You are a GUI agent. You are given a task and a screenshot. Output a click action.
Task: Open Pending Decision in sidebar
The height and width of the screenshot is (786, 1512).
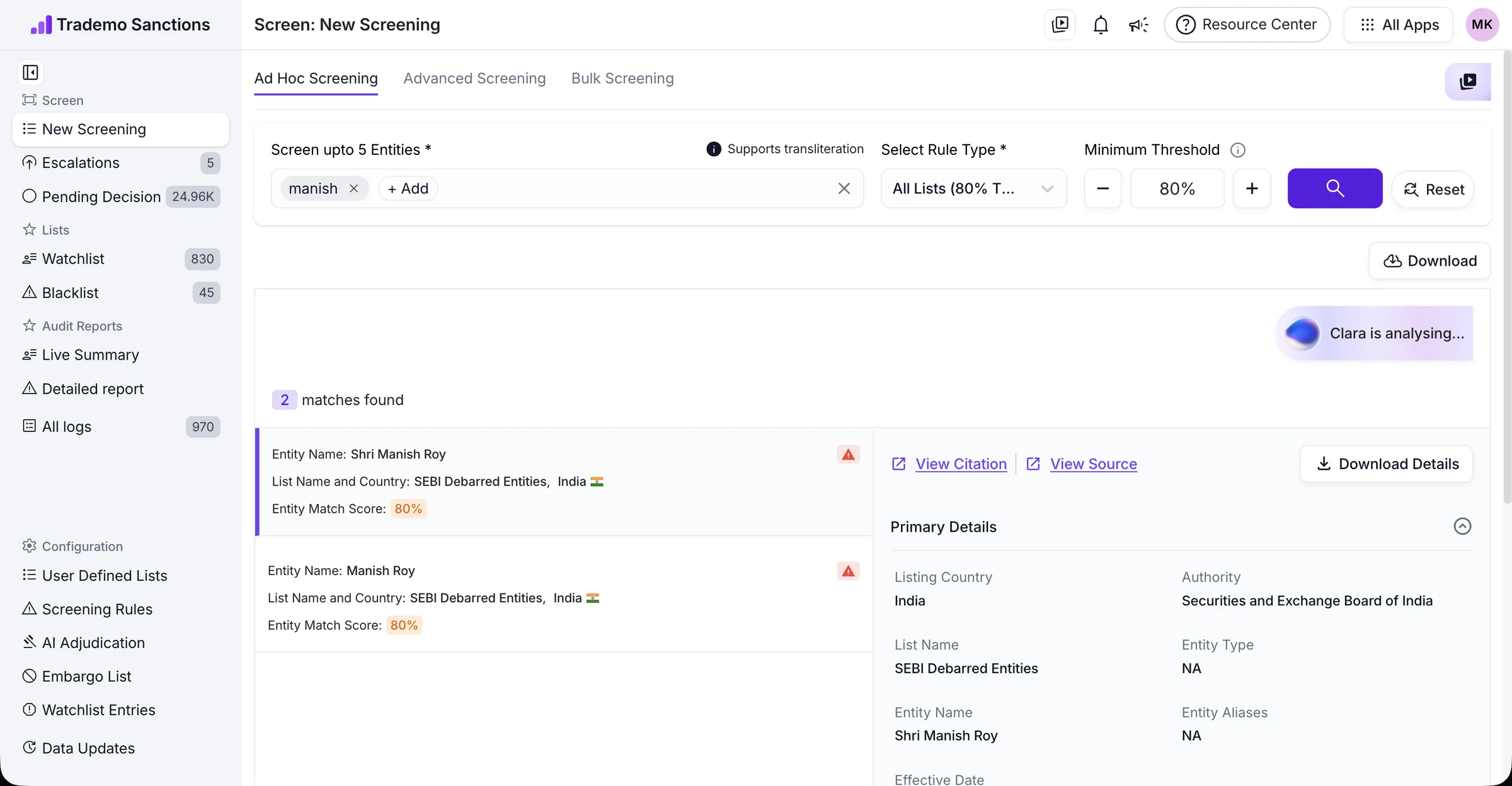point(120,196)
